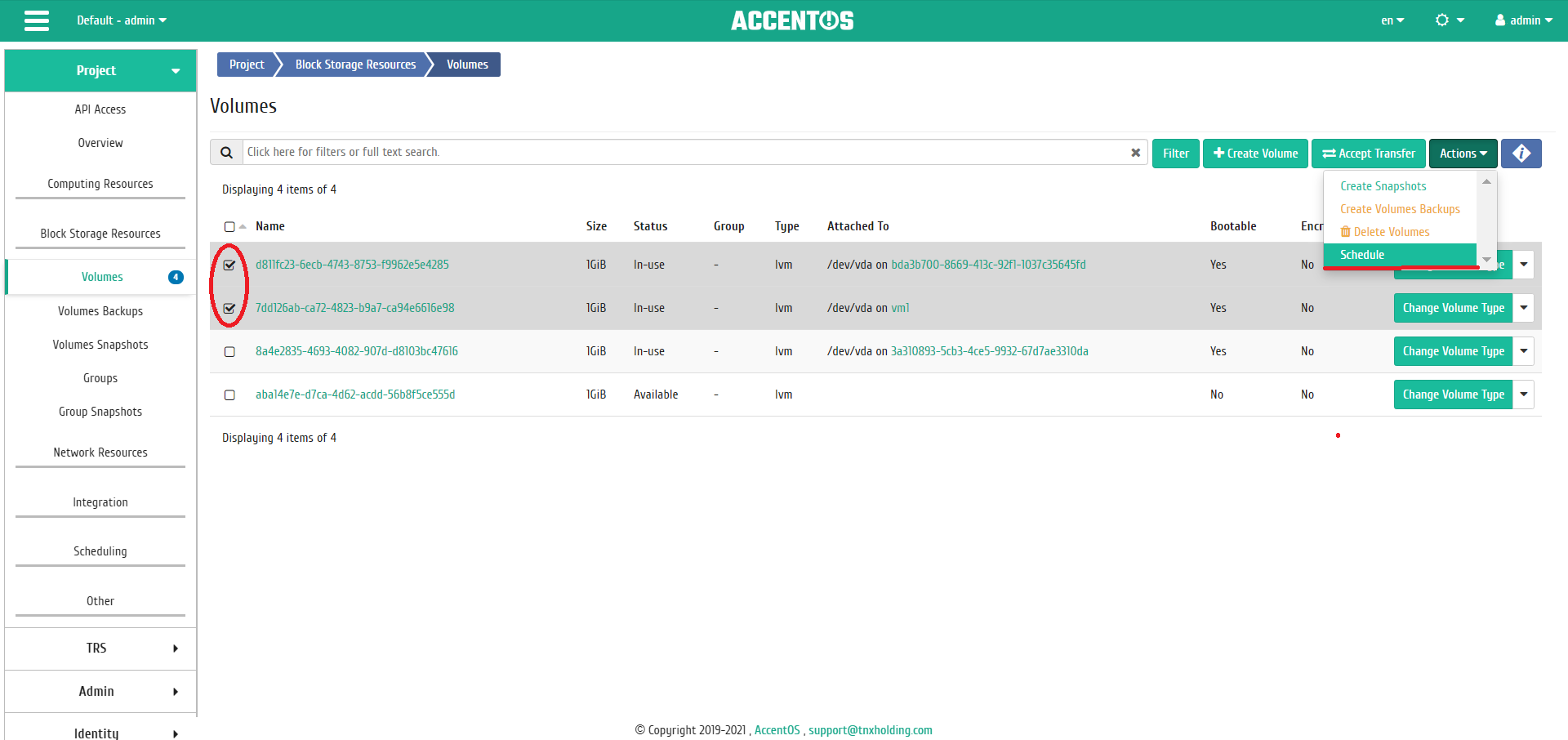Open the Default - admin project dropdown
This screenshot has height=740, width=1568.
[122, 20]
